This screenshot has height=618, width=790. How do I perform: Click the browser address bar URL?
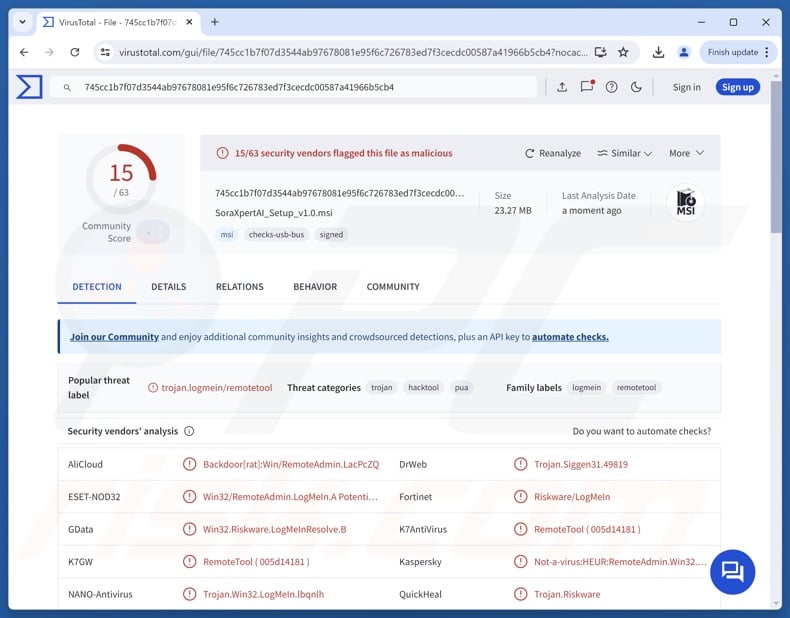[x=353, y=52]
